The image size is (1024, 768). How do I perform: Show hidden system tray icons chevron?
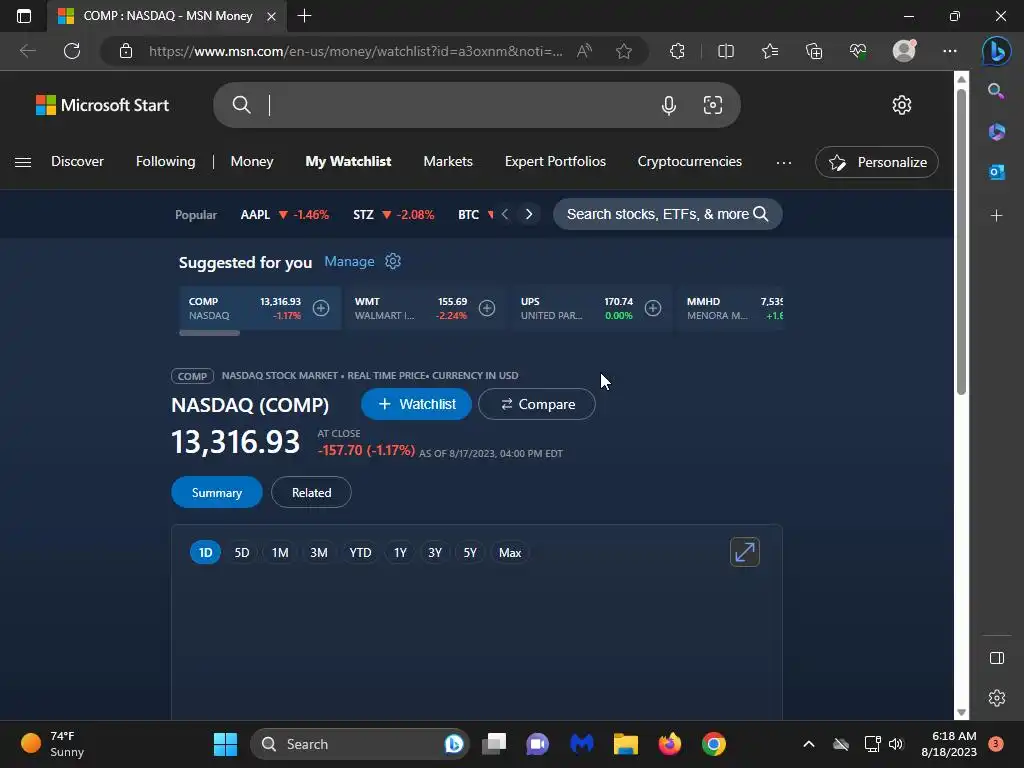(x=808, y=744)
